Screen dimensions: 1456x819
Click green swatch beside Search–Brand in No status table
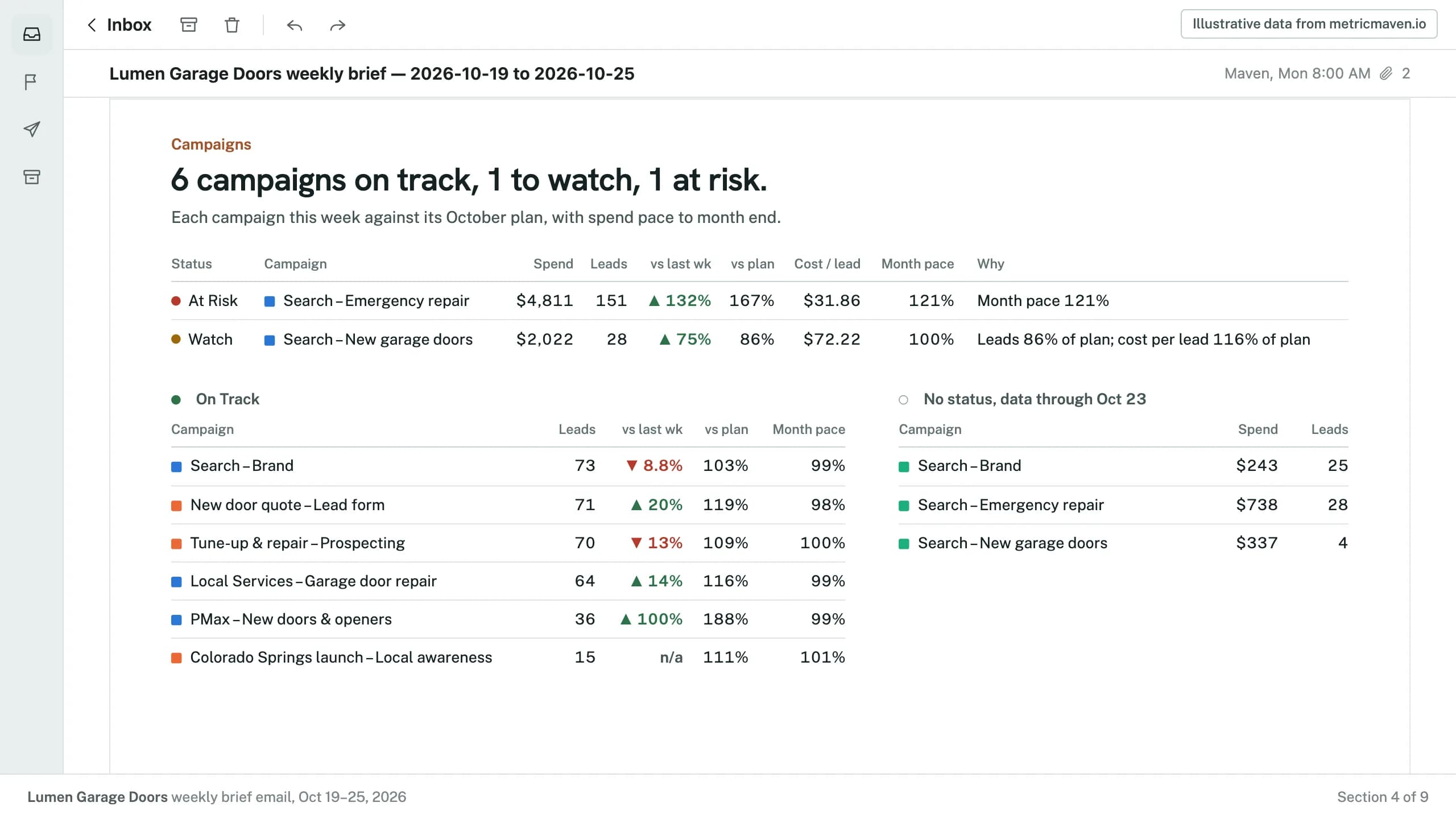click(x=904, y=467)
